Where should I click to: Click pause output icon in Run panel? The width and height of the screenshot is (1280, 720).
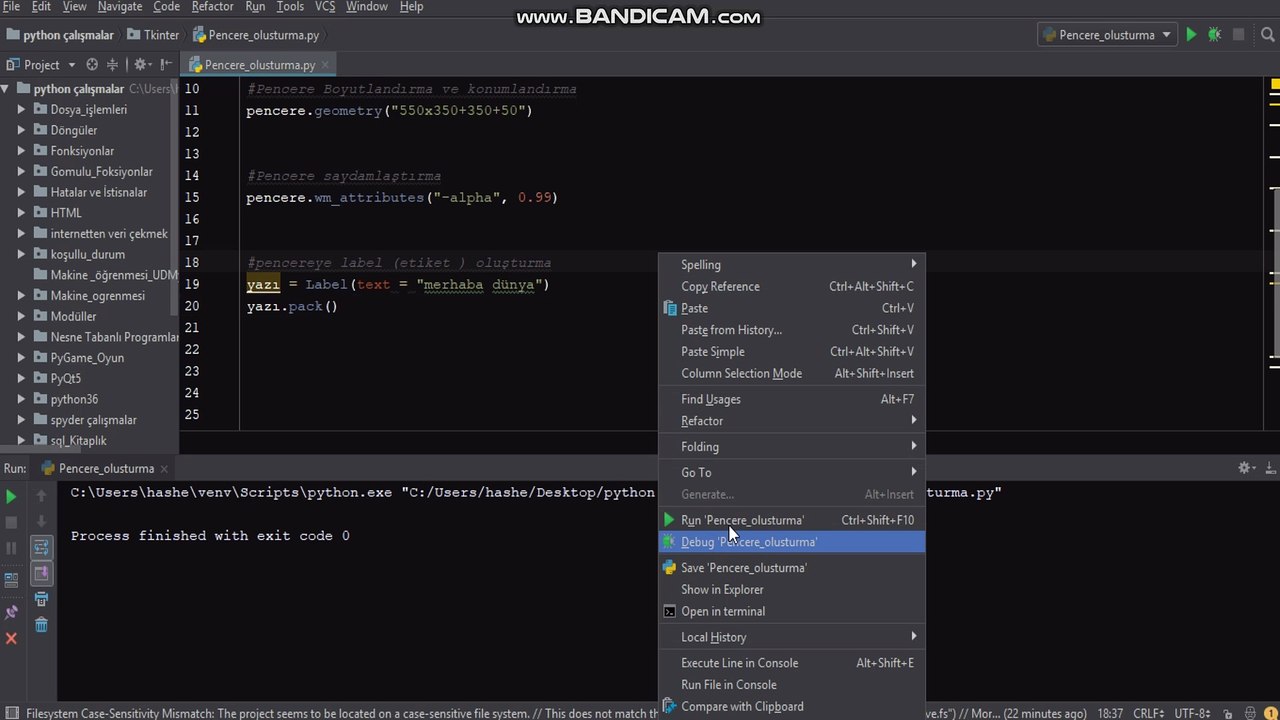pyautogui.click(x=11, y=548)
